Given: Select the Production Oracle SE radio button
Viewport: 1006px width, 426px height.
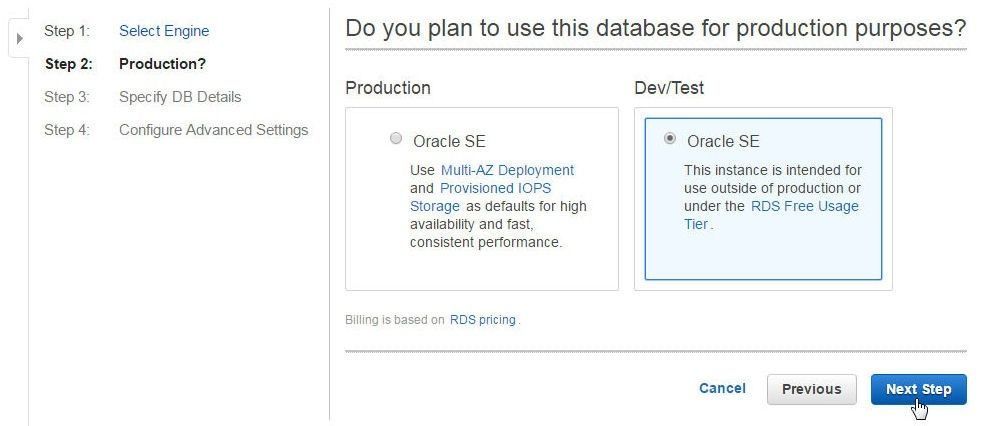Looking at the screenshot, I should [396, 138].
